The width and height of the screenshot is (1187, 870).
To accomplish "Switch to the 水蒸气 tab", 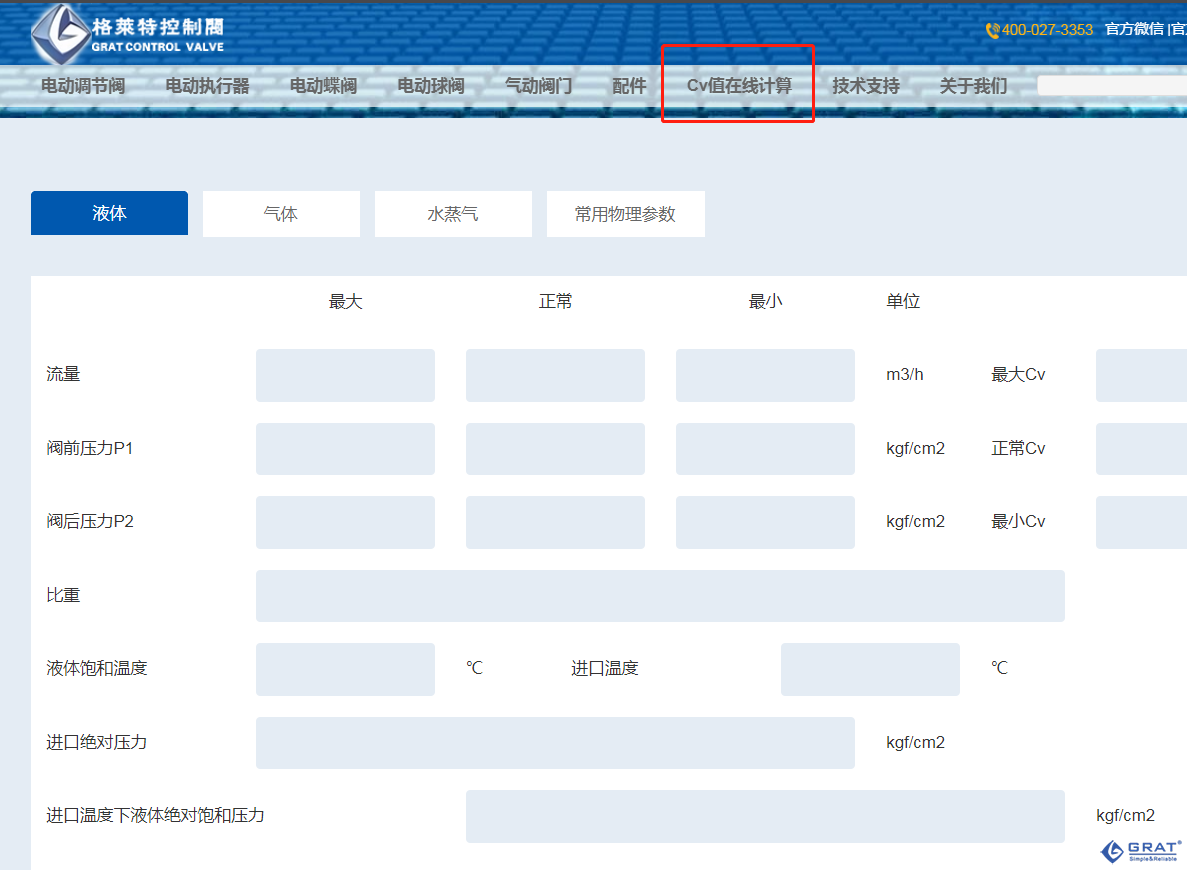I will point(453,214).
